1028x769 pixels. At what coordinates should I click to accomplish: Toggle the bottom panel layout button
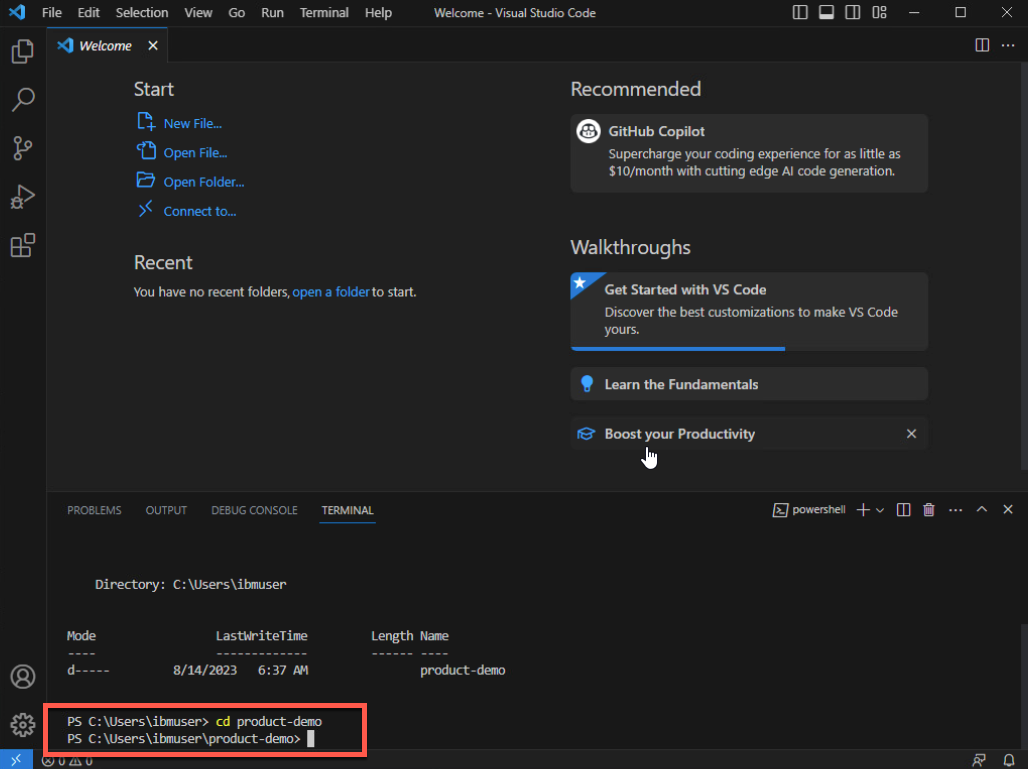tap(826, 13)
